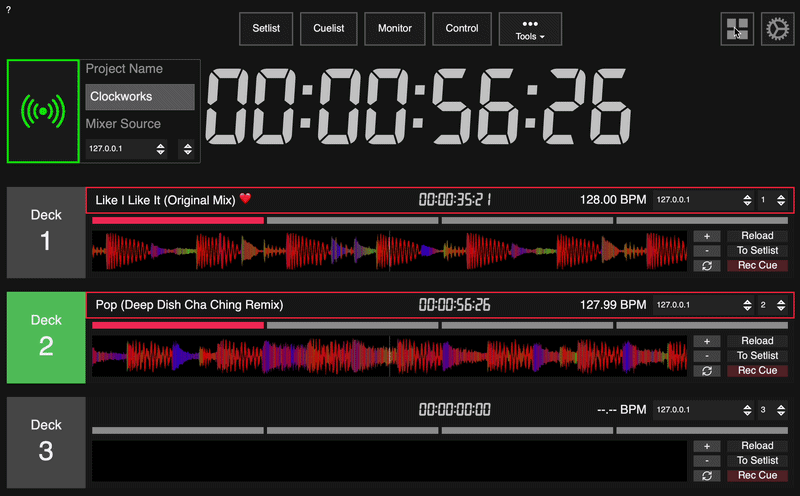Click Rec Cue on Deck 3
Image resolution: width=800 pixels, height=496 pixels.
[757, 476]
